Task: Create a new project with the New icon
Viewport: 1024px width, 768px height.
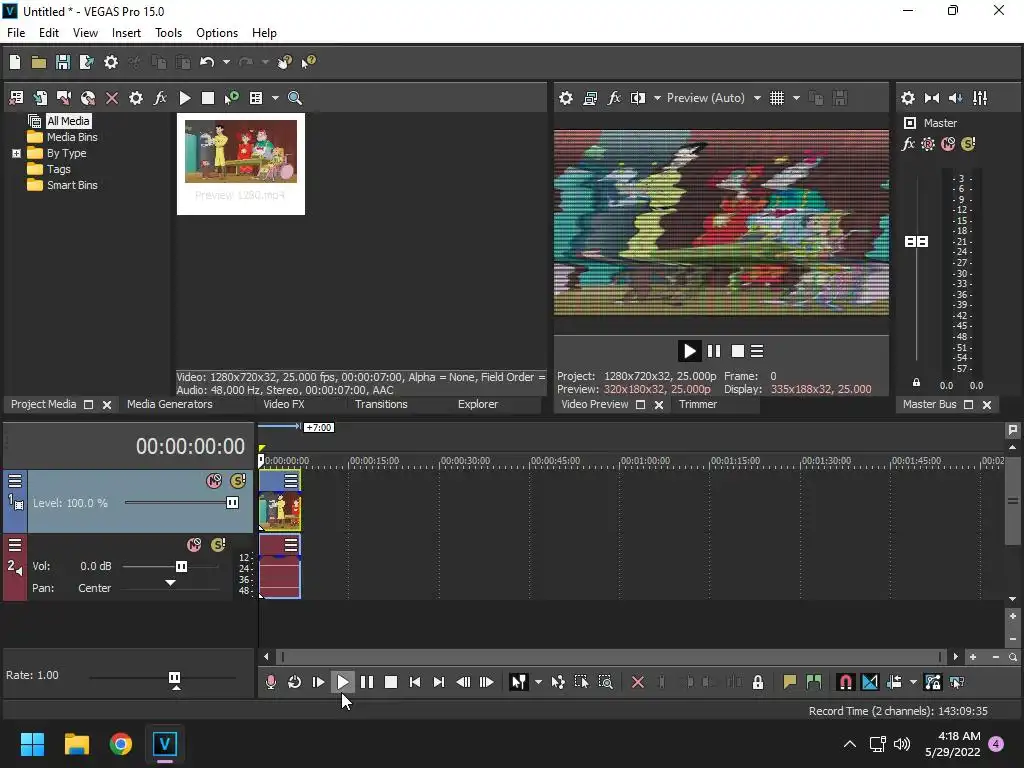Action: [x=15, y=62]
